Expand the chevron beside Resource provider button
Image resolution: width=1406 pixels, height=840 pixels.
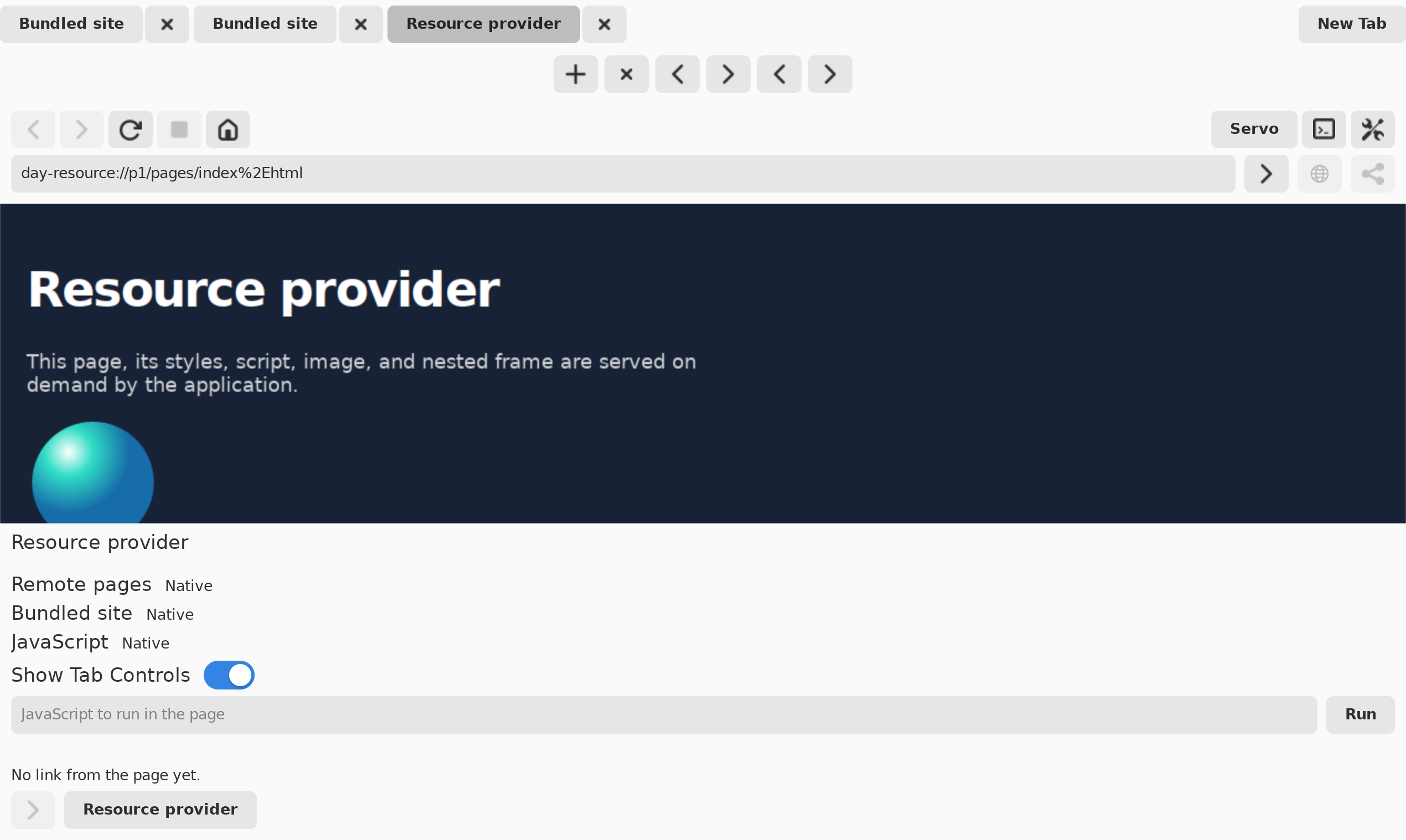click(x=33, y=810)
